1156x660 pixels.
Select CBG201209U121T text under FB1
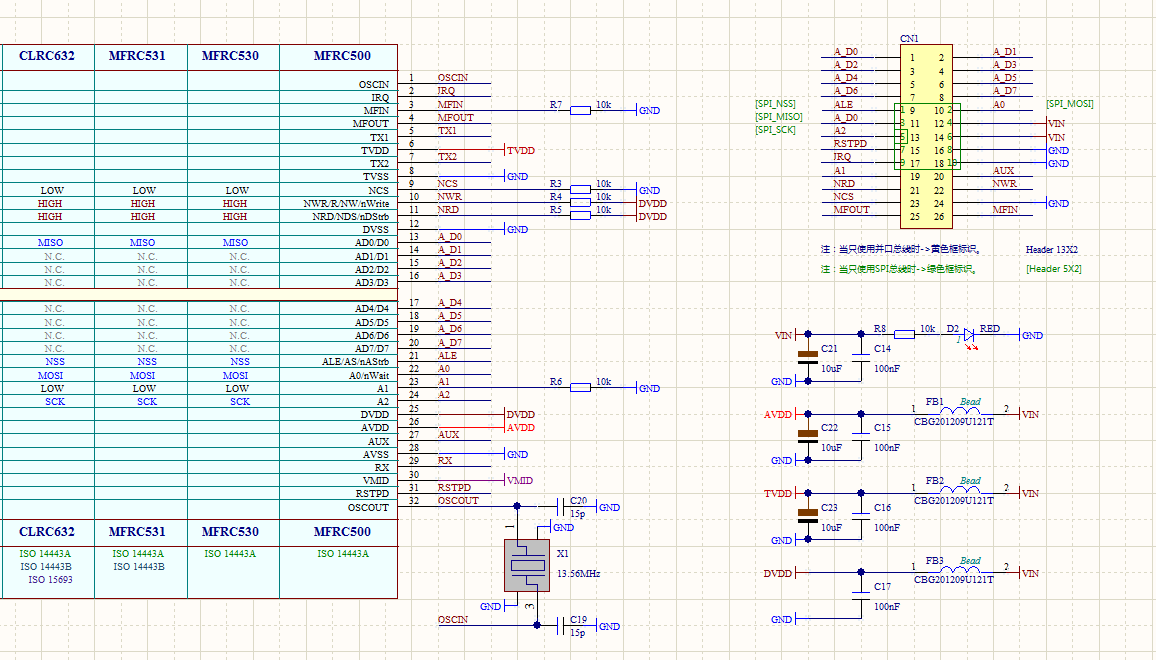(953, 422)
